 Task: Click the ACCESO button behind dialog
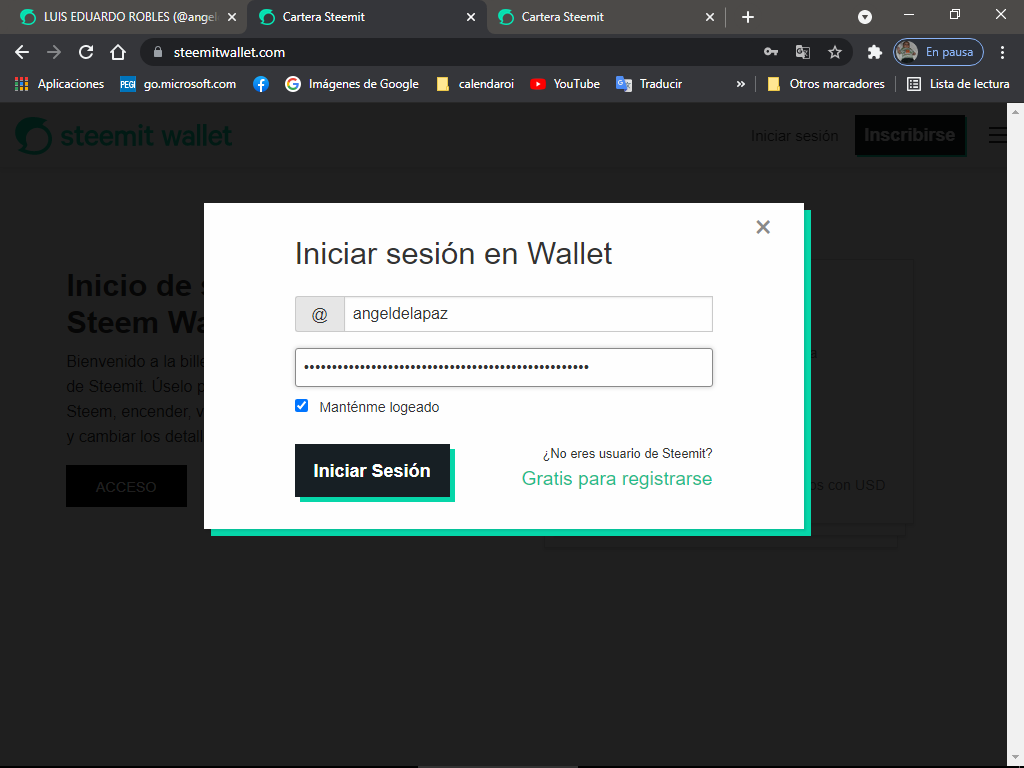tap(126, 487)
